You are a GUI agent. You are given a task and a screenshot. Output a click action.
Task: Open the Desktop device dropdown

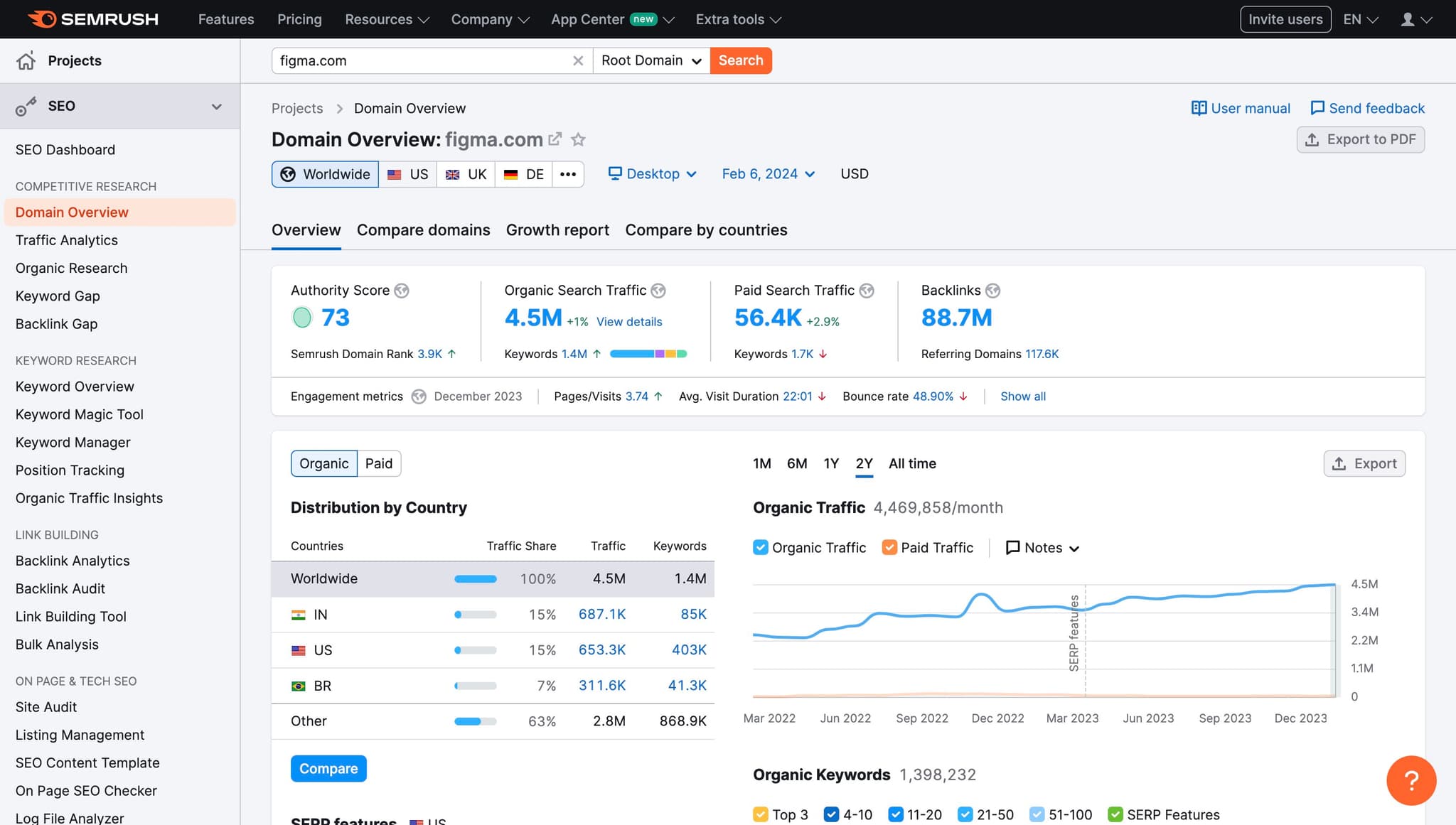653,174
